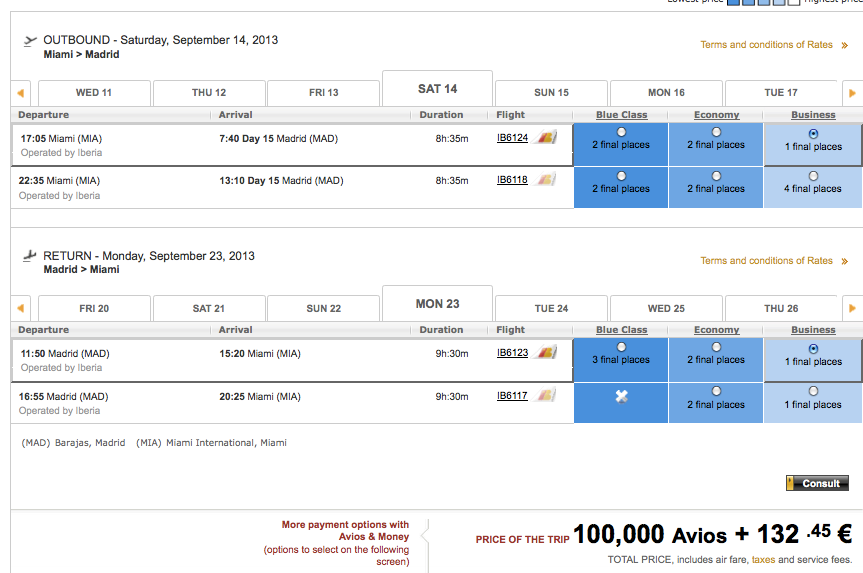The height and width of the screenshot is (573, 863).
Task: Click the Iberia logo beside flight IB6117
Action: pyautogui.click(x=546, y=396)
